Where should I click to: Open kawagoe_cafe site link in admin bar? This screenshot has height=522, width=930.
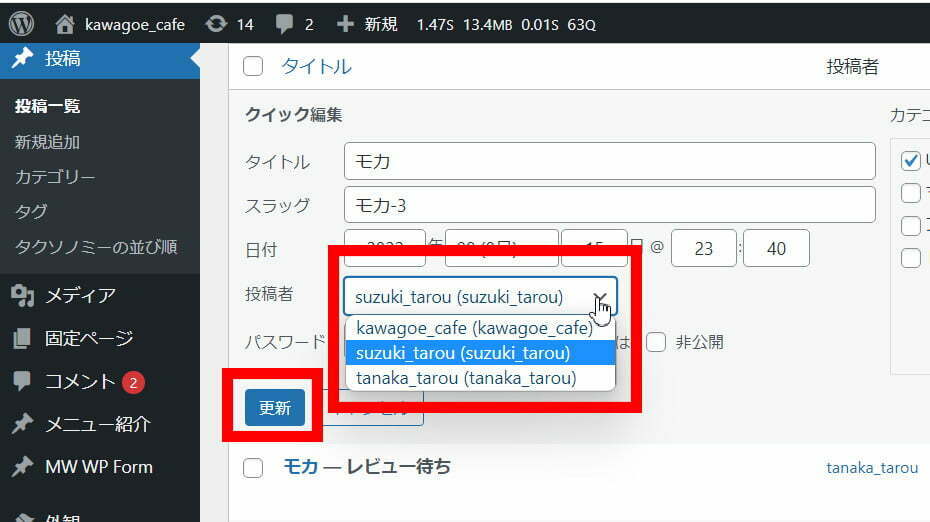tap(135, 24)
